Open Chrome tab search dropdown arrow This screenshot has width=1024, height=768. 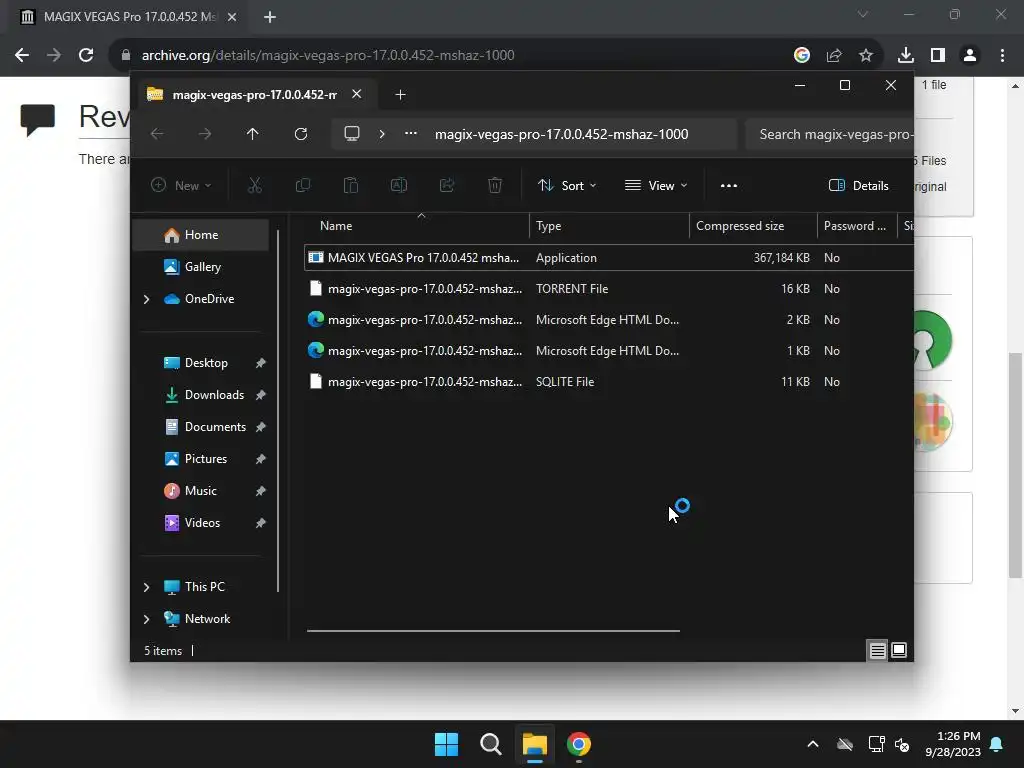(x=863, y=14)
